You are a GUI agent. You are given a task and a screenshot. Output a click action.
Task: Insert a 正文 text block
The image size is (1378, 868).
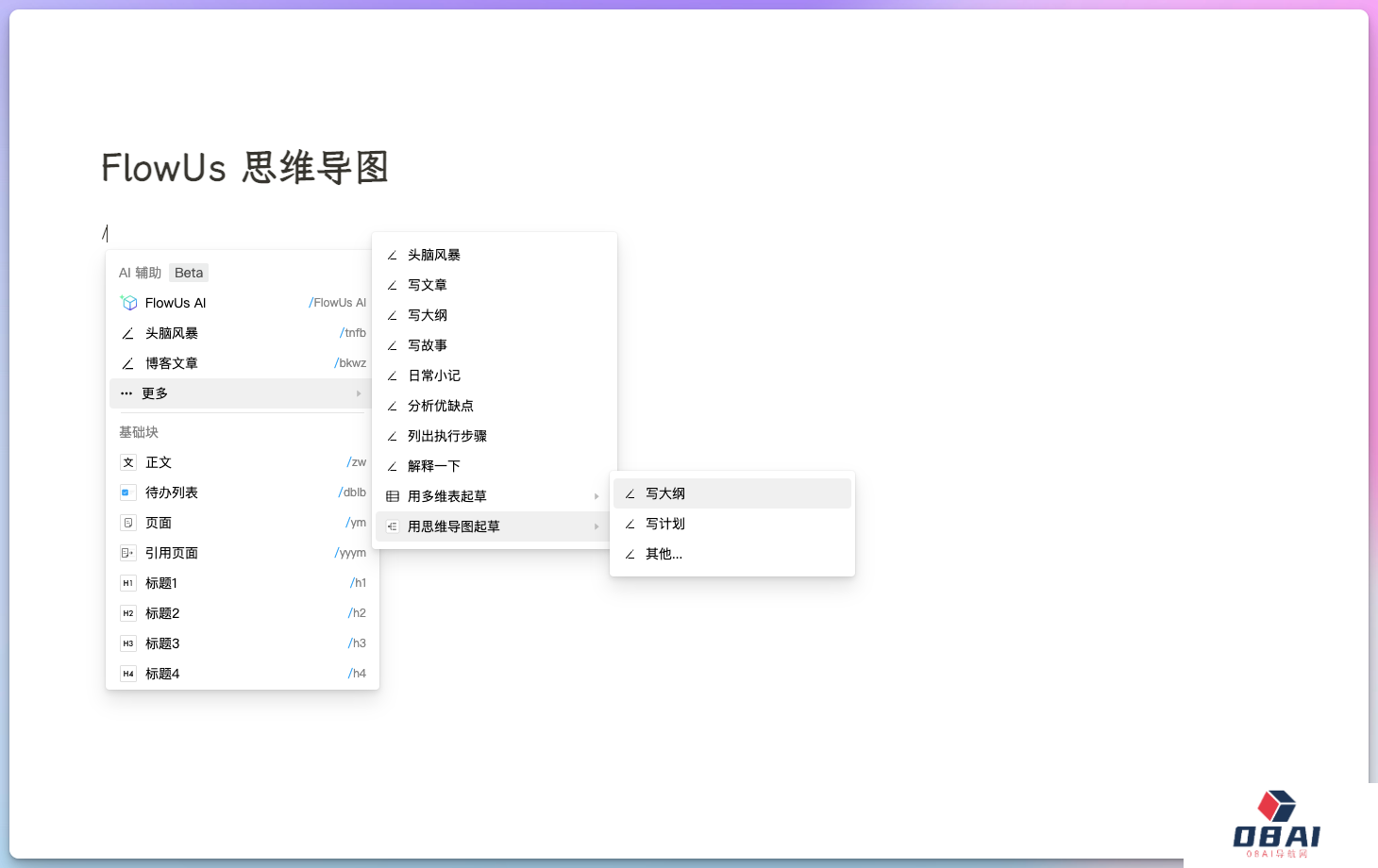pos(243,462)
